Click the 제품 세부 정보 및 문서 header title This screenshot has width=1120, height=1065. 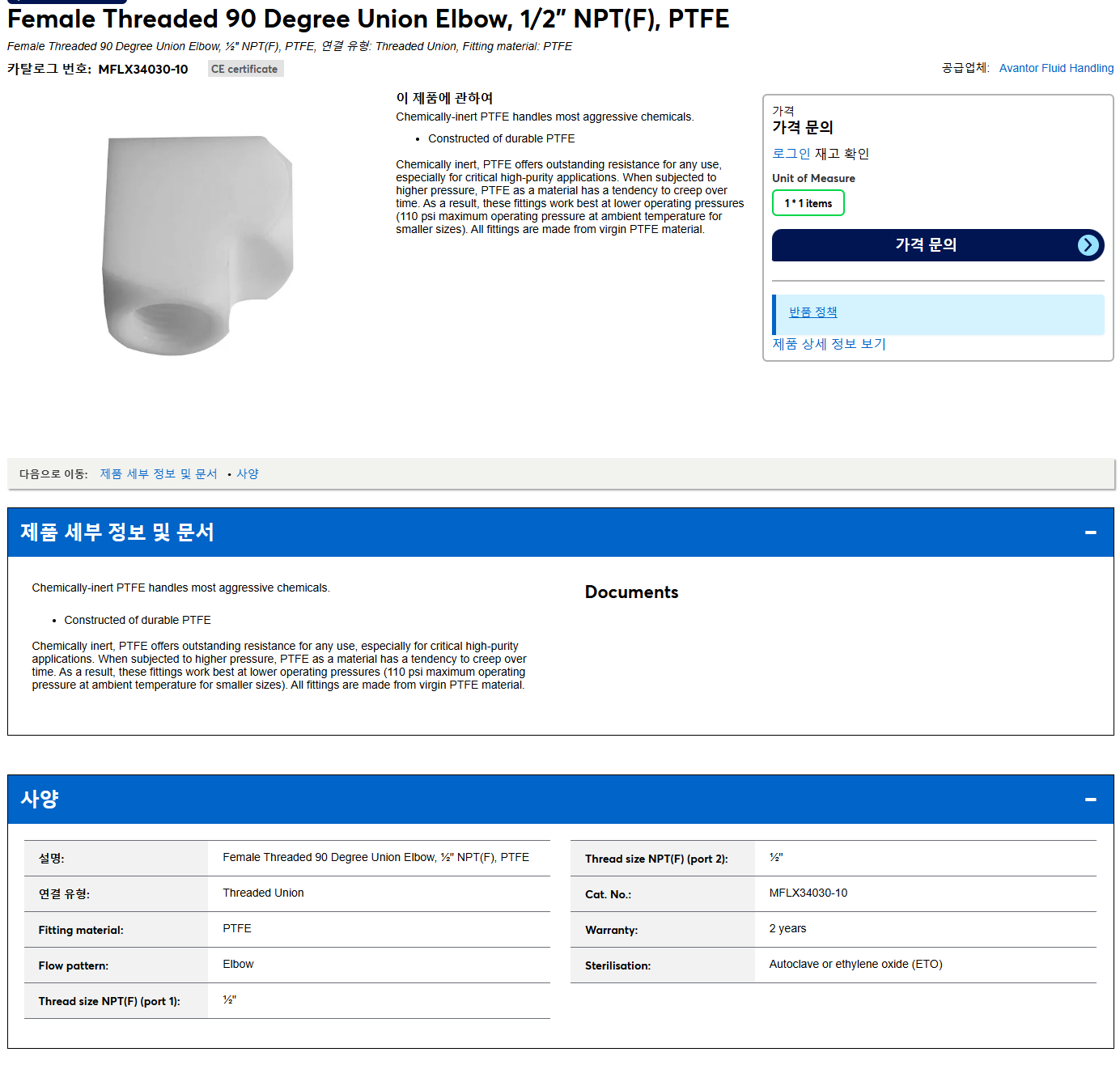117,532
